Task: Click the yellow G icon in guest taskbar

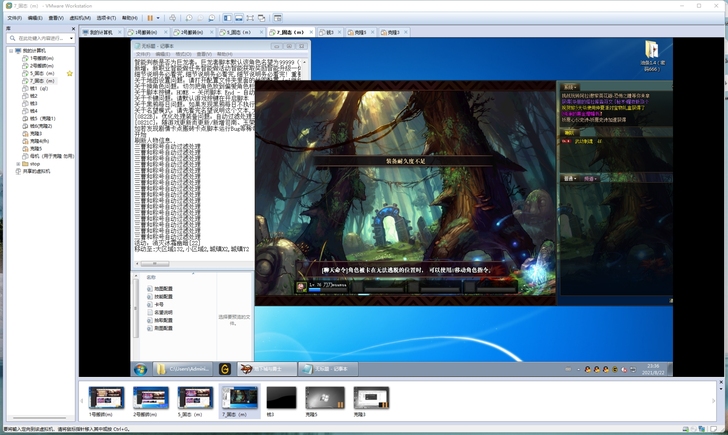Action: pos(225,369)
